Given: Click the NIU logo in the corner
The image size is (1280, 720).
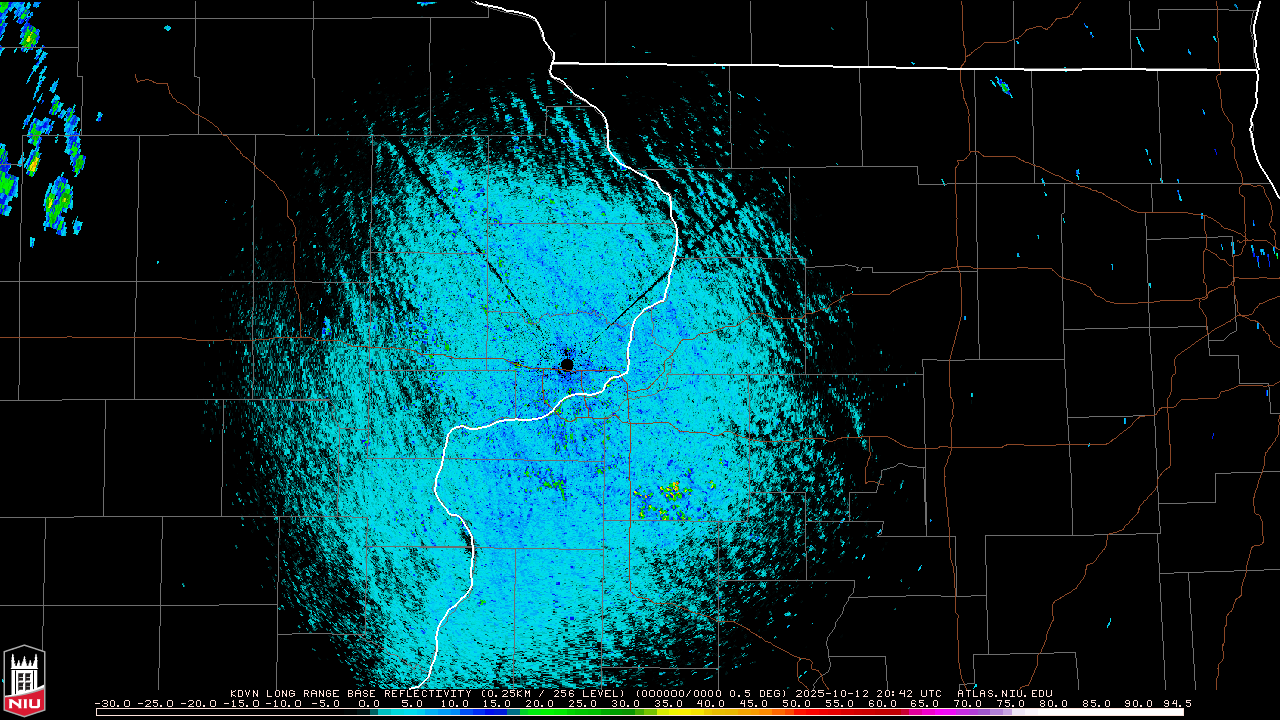Looking at the screenshot, I should (24, 680).
